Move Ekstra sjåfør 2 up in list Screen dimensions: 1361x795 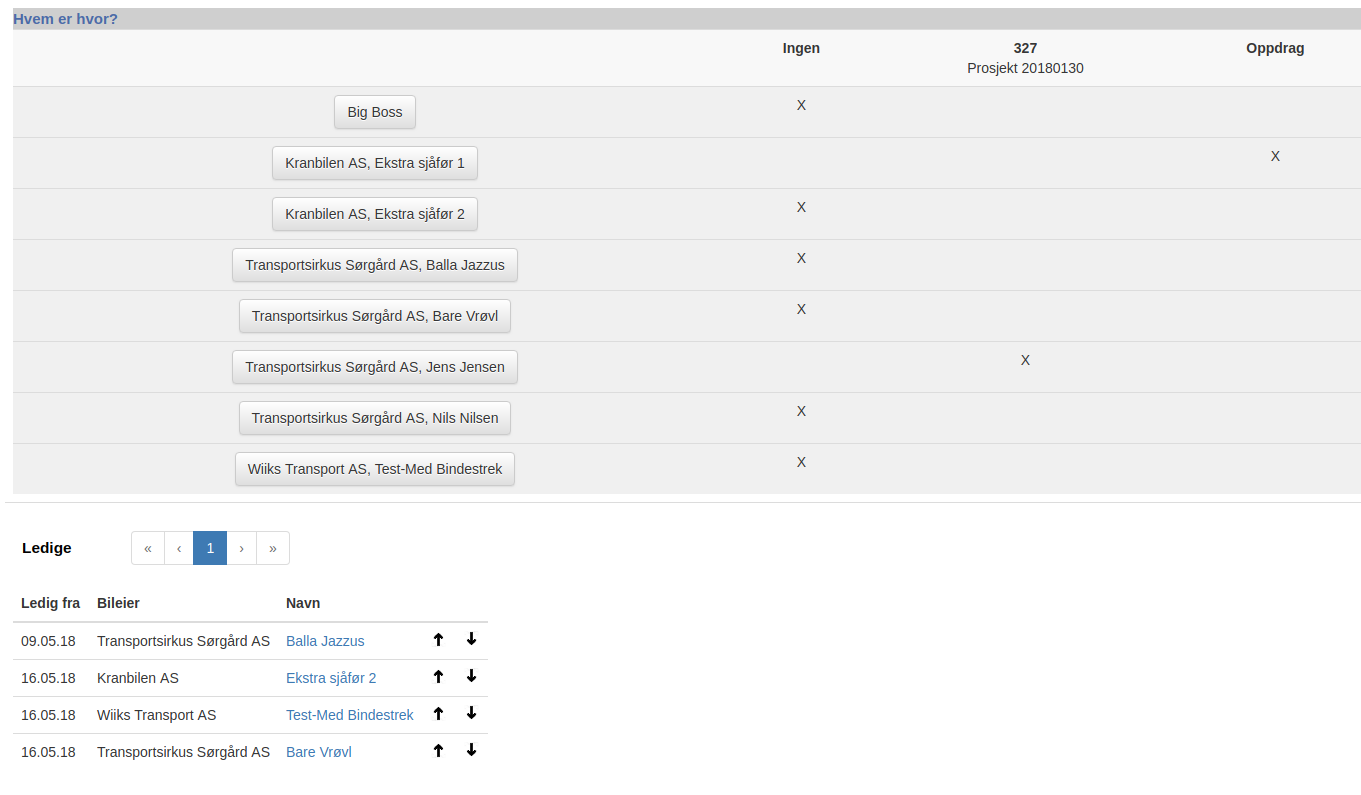coord(438,677)
